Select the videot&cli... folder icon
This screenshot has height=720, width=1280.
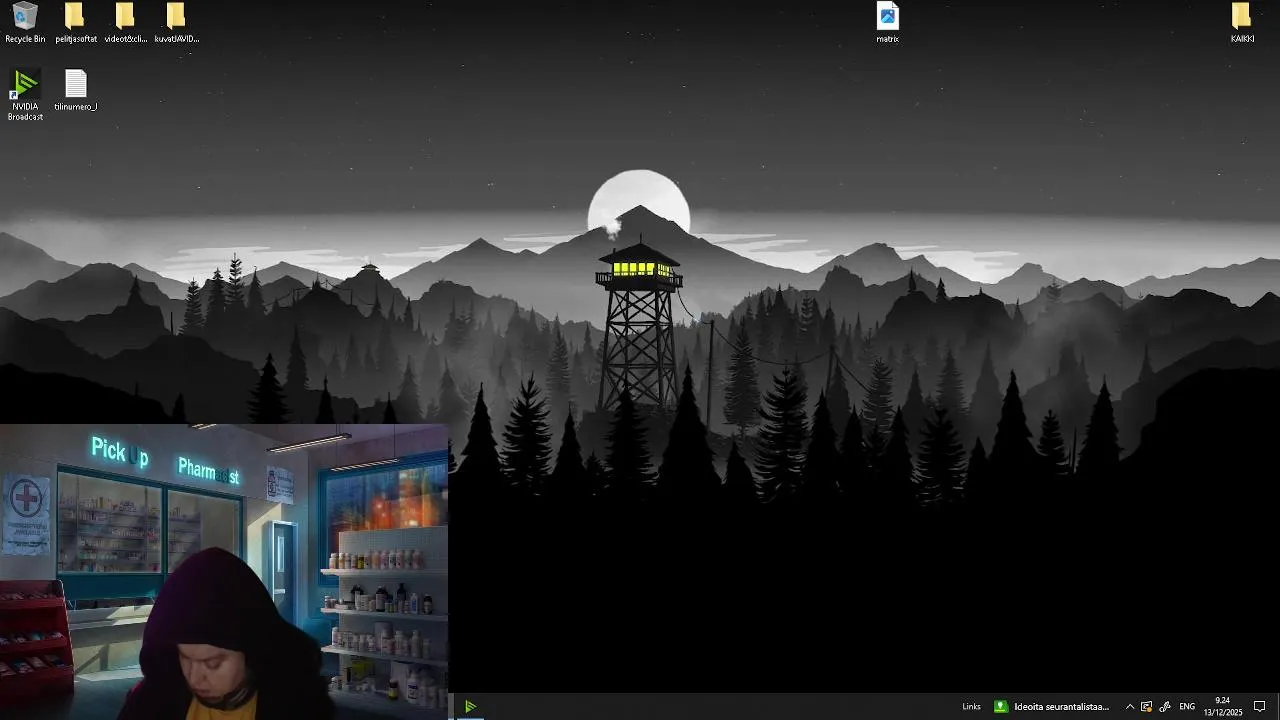coord(126,23)
